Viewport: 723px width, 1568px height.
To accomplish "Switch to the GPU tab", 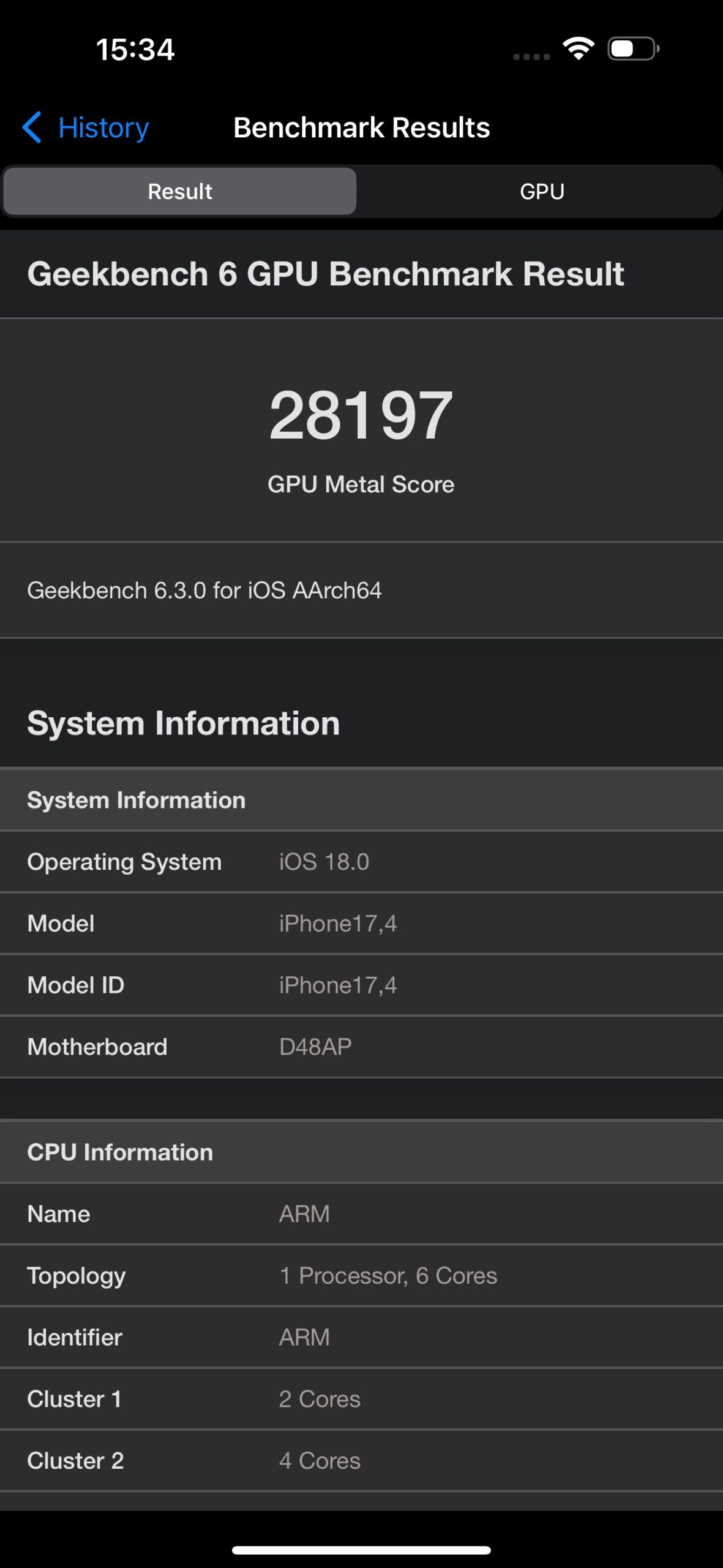I will (542, 192).
